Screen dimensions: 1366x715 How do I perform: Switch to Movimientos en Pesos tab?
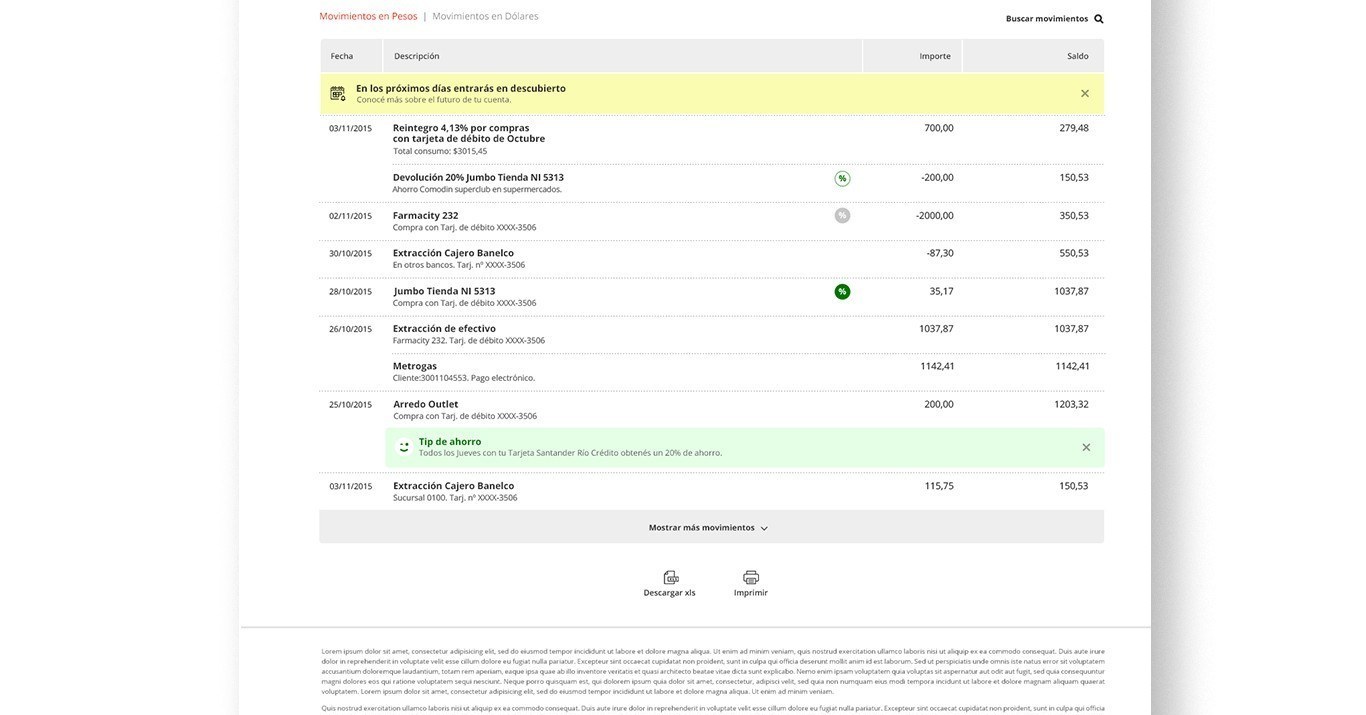tap(368, 16)
